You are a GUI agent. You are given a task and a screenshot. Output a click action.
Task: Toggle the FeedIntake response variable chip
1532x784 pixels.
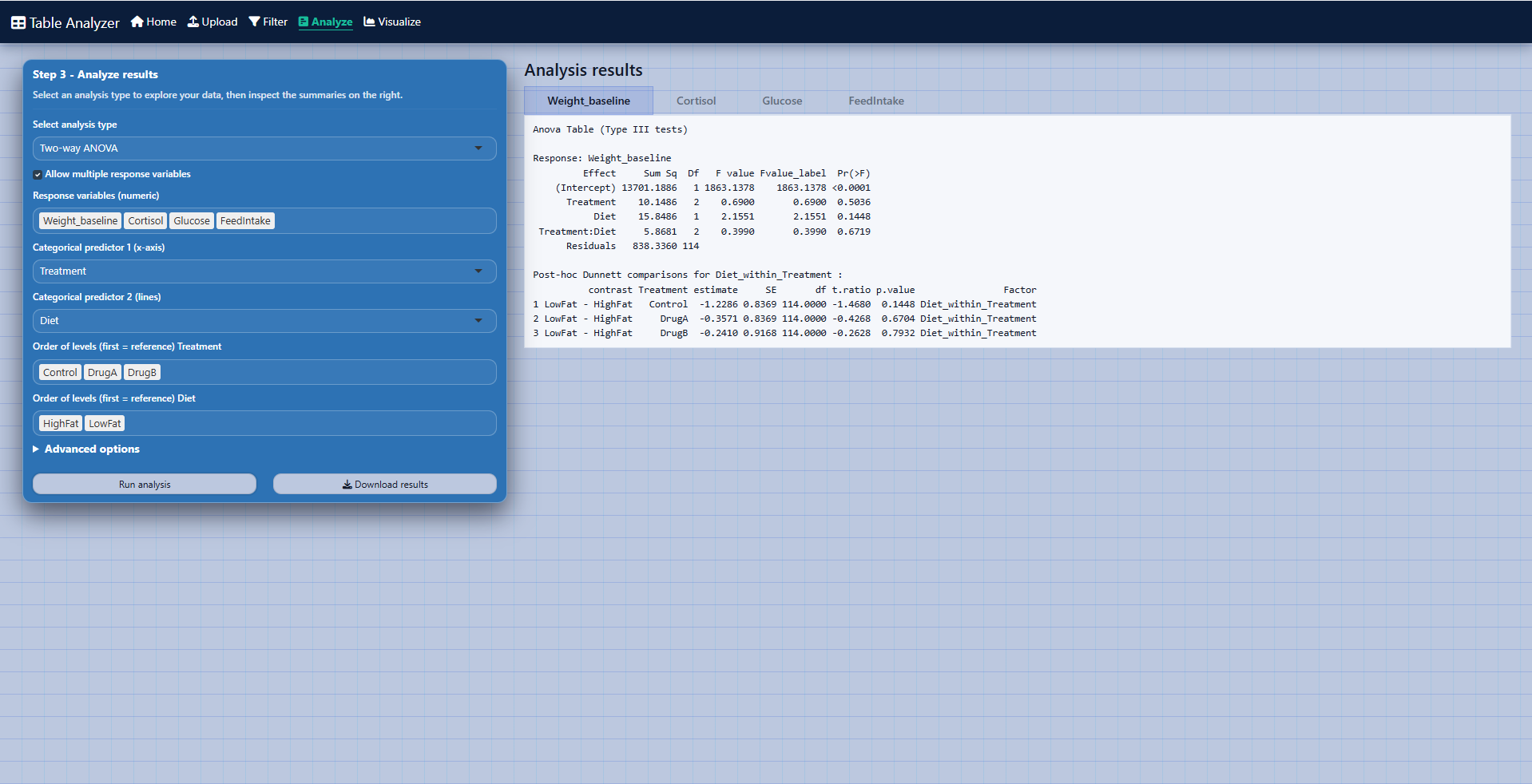pyautogui.click(x=245, y=220)
